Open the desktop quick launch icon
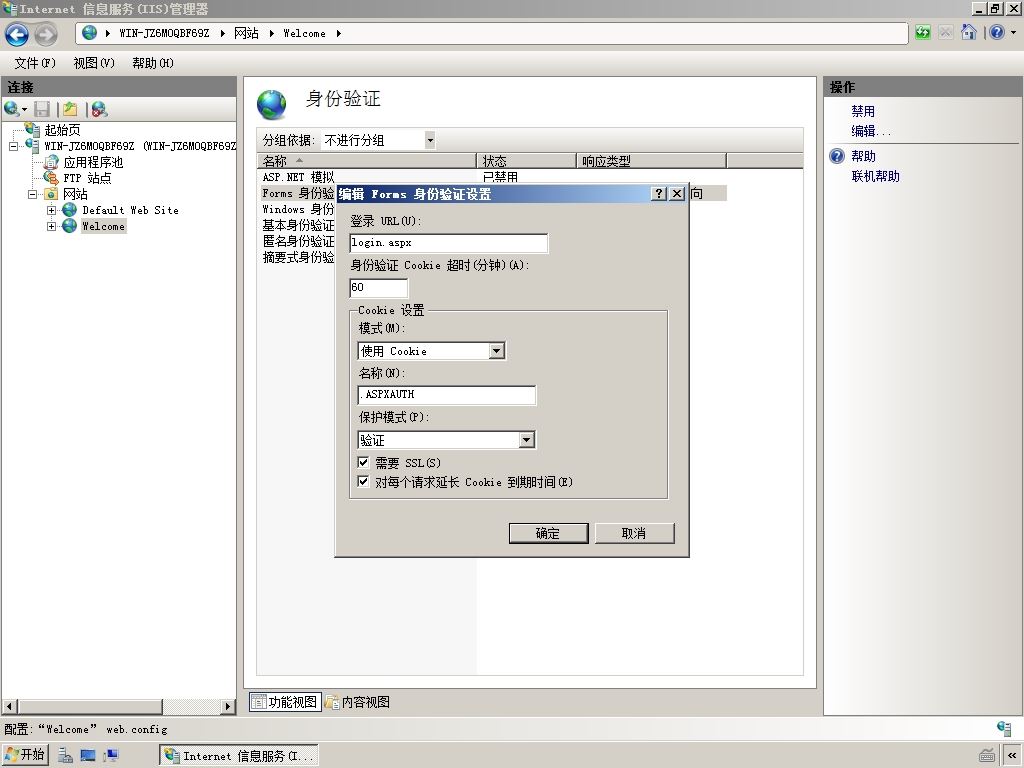Screen dimensions: 1024x768 [x=88, y=756]
